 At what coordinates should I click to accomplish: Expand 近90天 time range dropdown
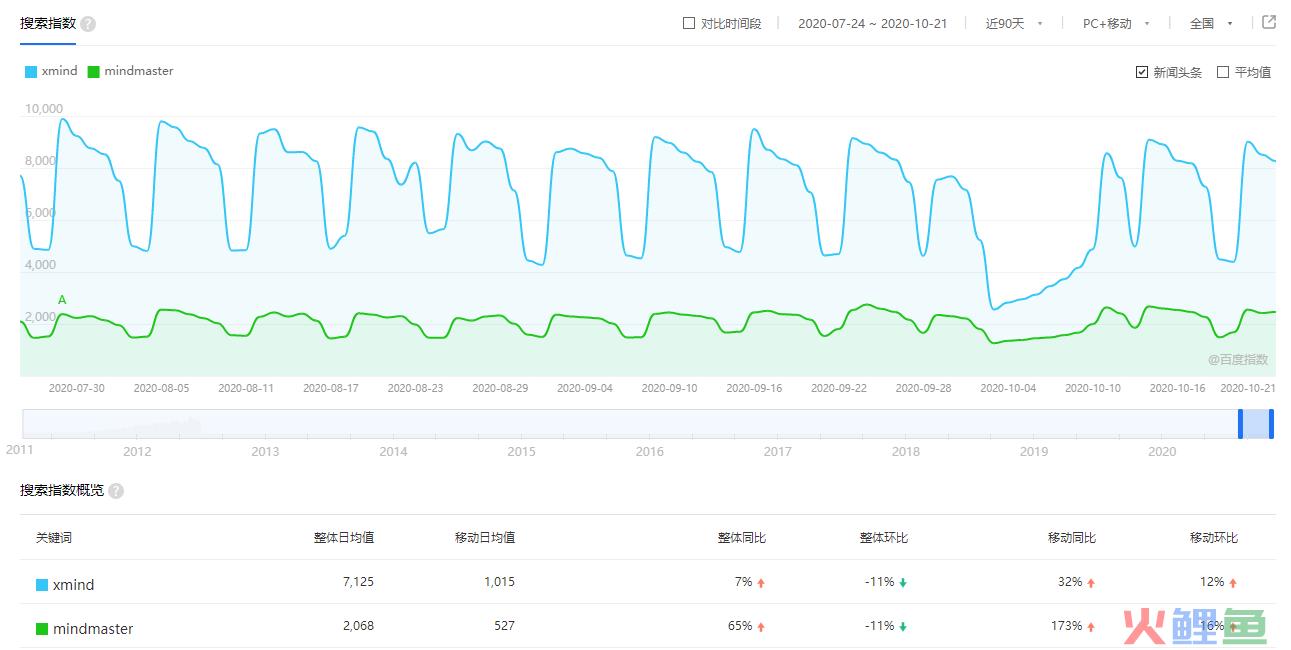(x=1014, y=23)
